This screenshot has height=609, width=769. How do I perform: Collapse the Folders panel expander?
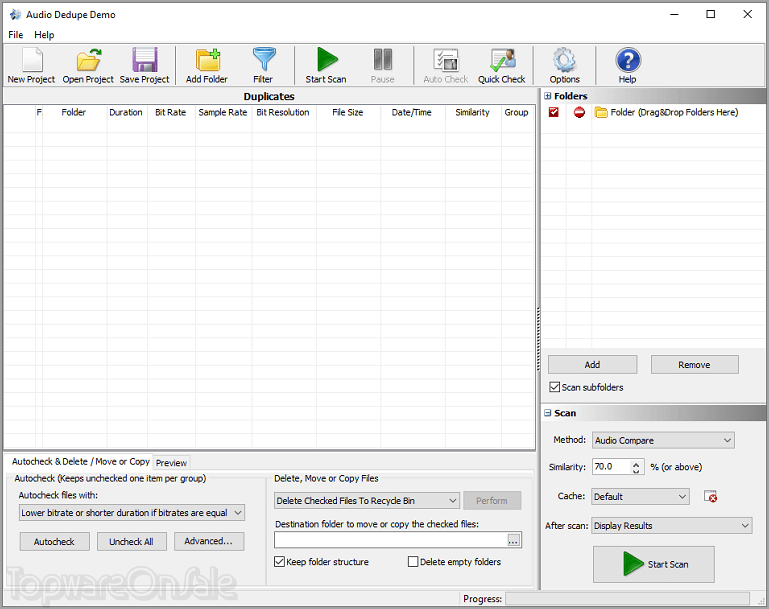coord(547,96)
